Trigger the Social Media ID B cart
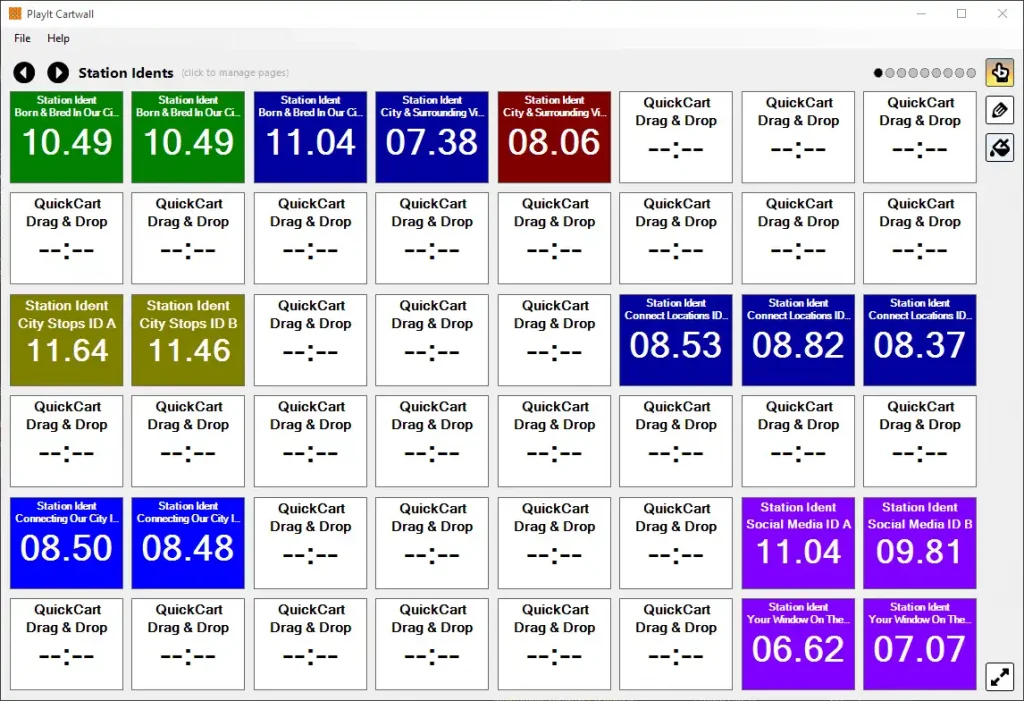The height and width of the screenshot is (701, 1024). coord(920,543)
